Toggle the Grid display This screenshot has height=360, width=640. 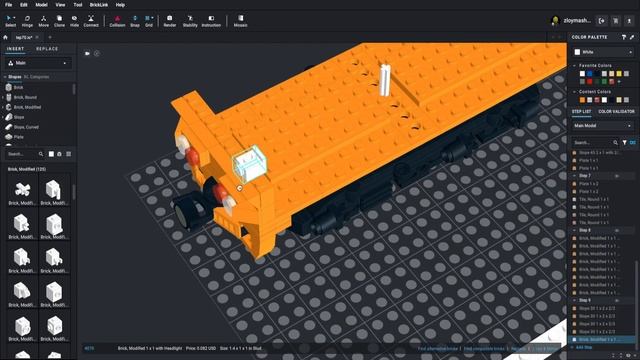149,21
